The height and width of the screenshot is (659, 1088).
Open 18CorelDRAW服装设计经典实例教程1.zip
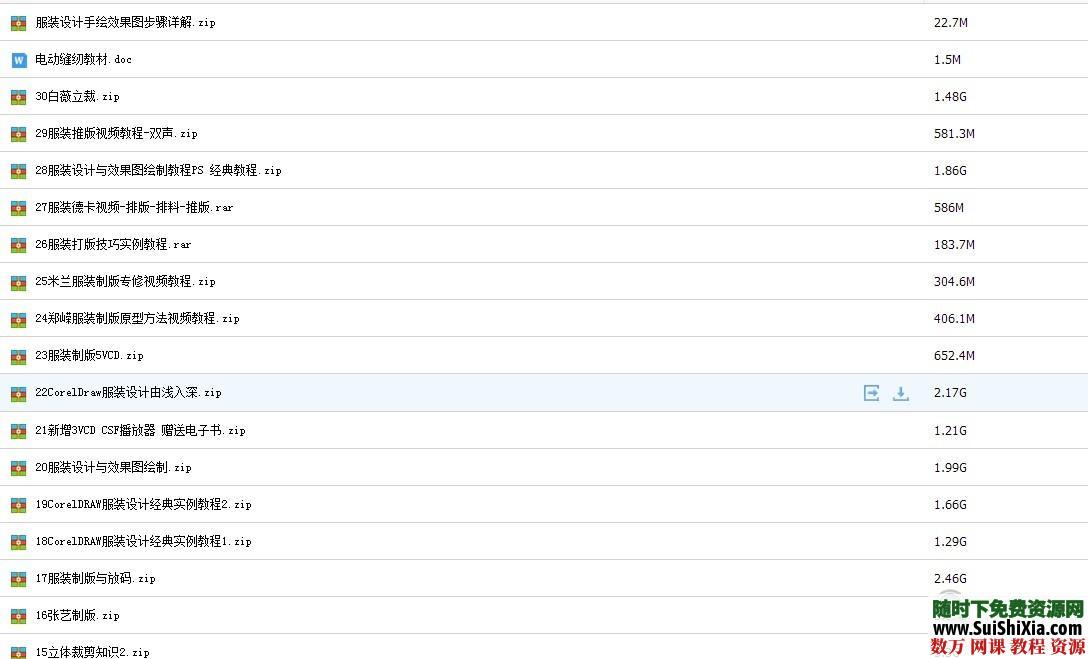(143, 542)
